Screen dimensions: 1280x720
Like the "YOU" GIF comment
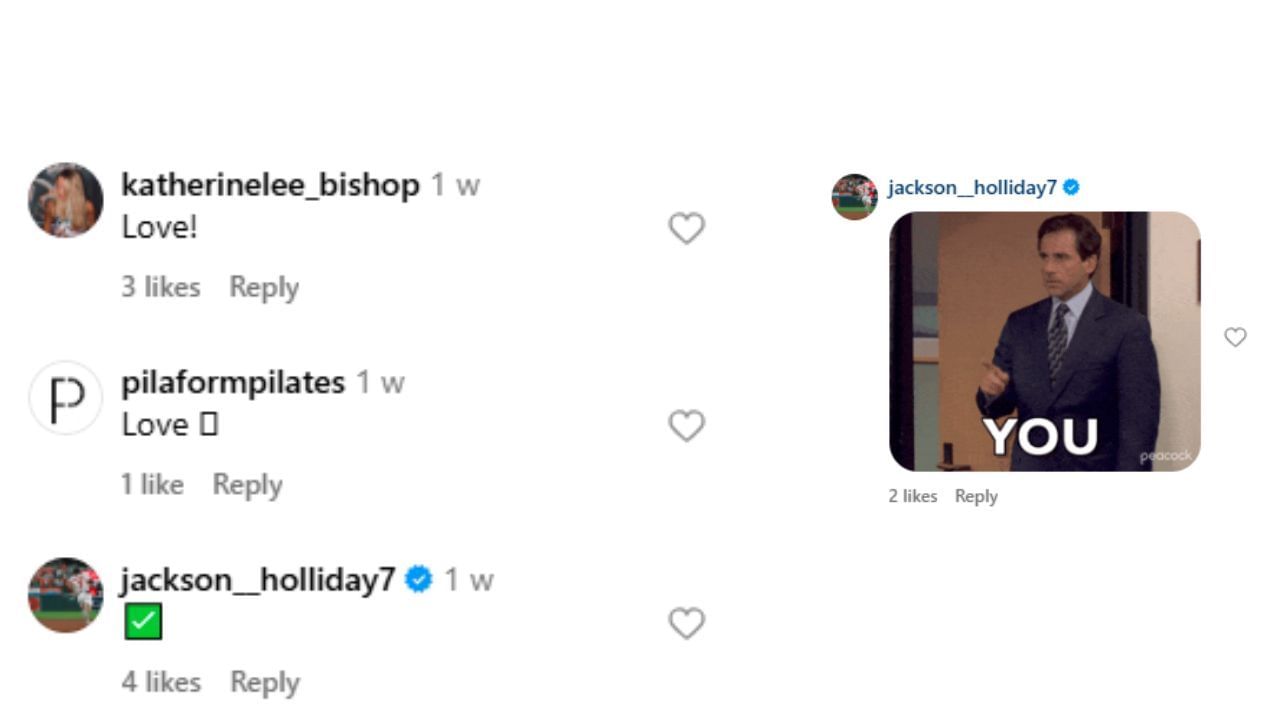pyautogui.click(x=1235, y=338)
